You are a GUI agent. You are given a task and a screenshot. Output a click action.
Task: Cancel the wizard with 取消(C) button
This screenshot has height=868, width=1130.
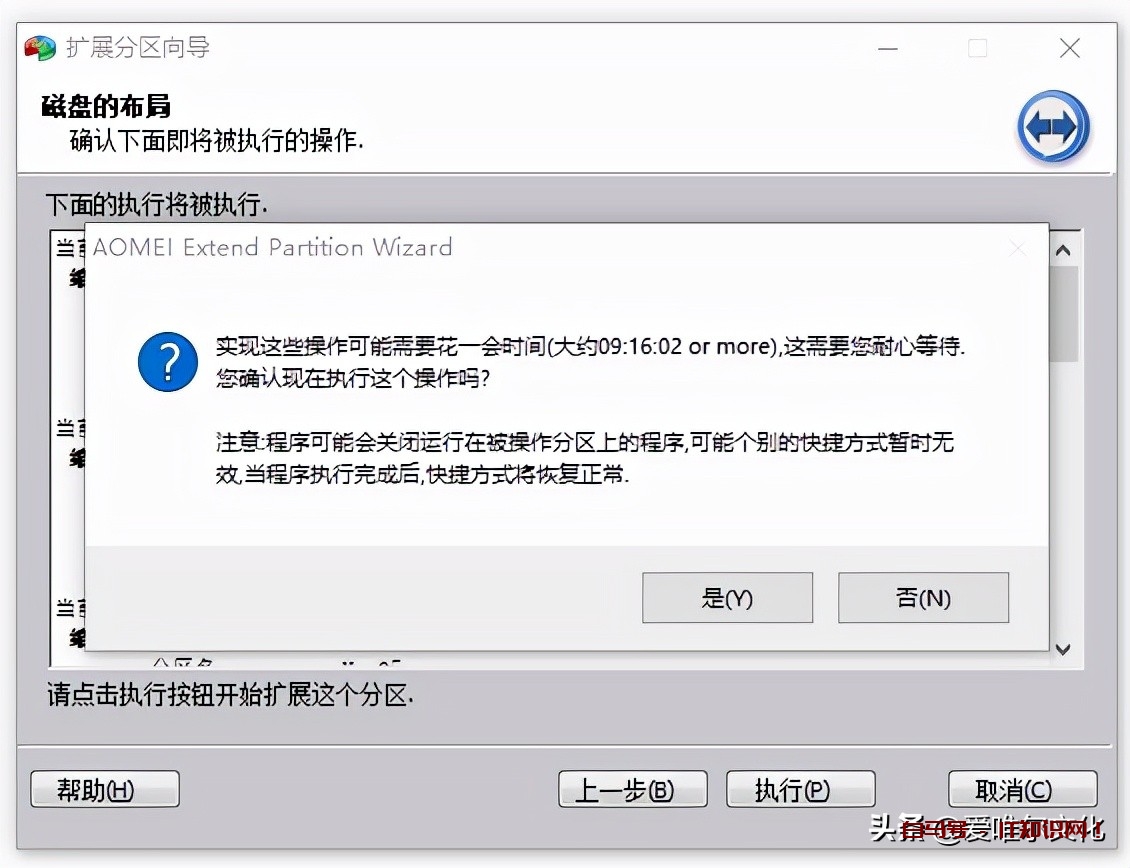(1023, 789)
